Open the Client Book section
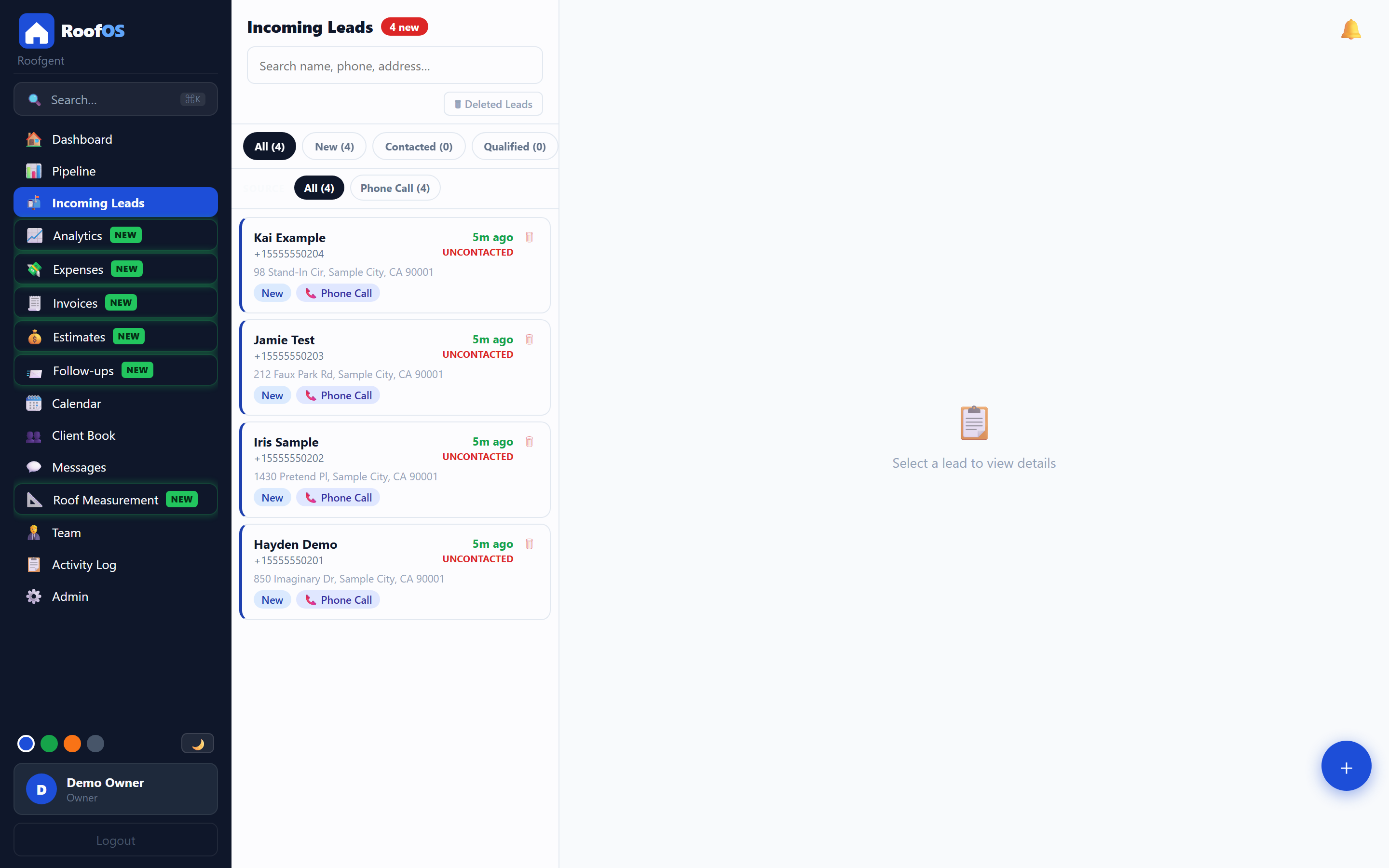The width and height of the screenshot is (1389, 868). coord(83,435)
